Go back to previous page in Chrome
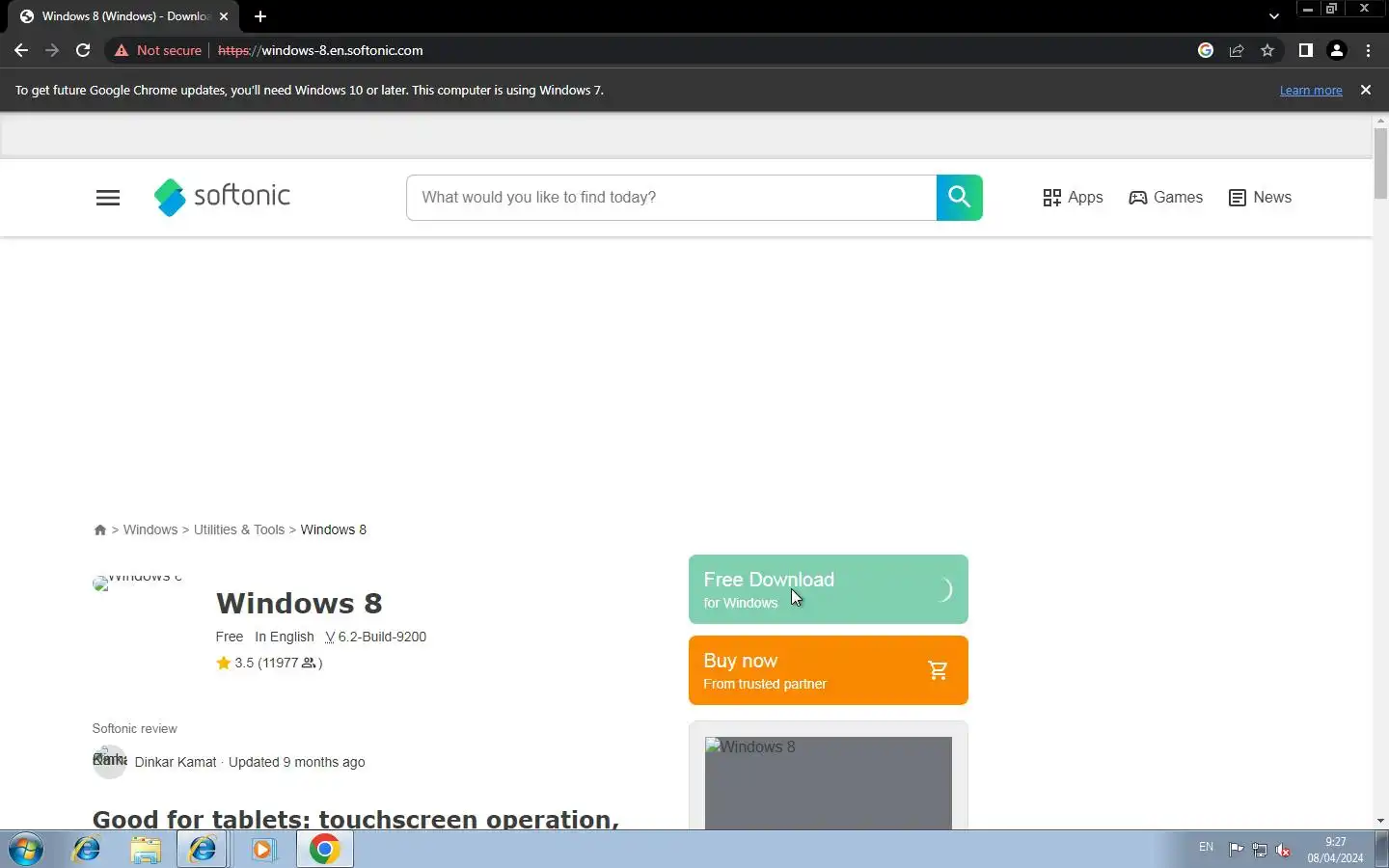Screen dimensions: 1389x868 point(21,50)
